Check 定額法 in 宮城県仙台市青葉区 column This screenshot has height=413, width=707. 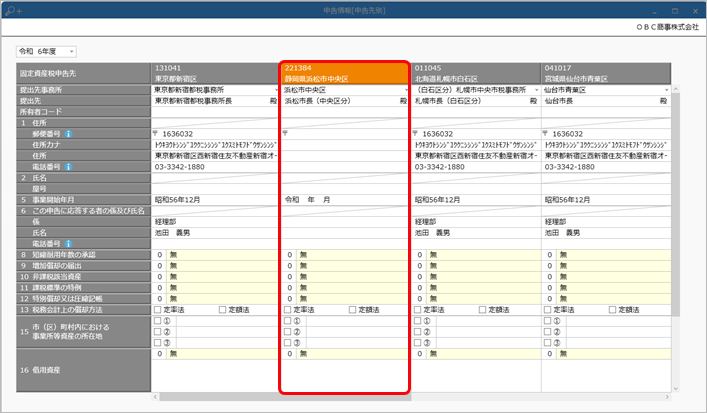tap(612, 310)
